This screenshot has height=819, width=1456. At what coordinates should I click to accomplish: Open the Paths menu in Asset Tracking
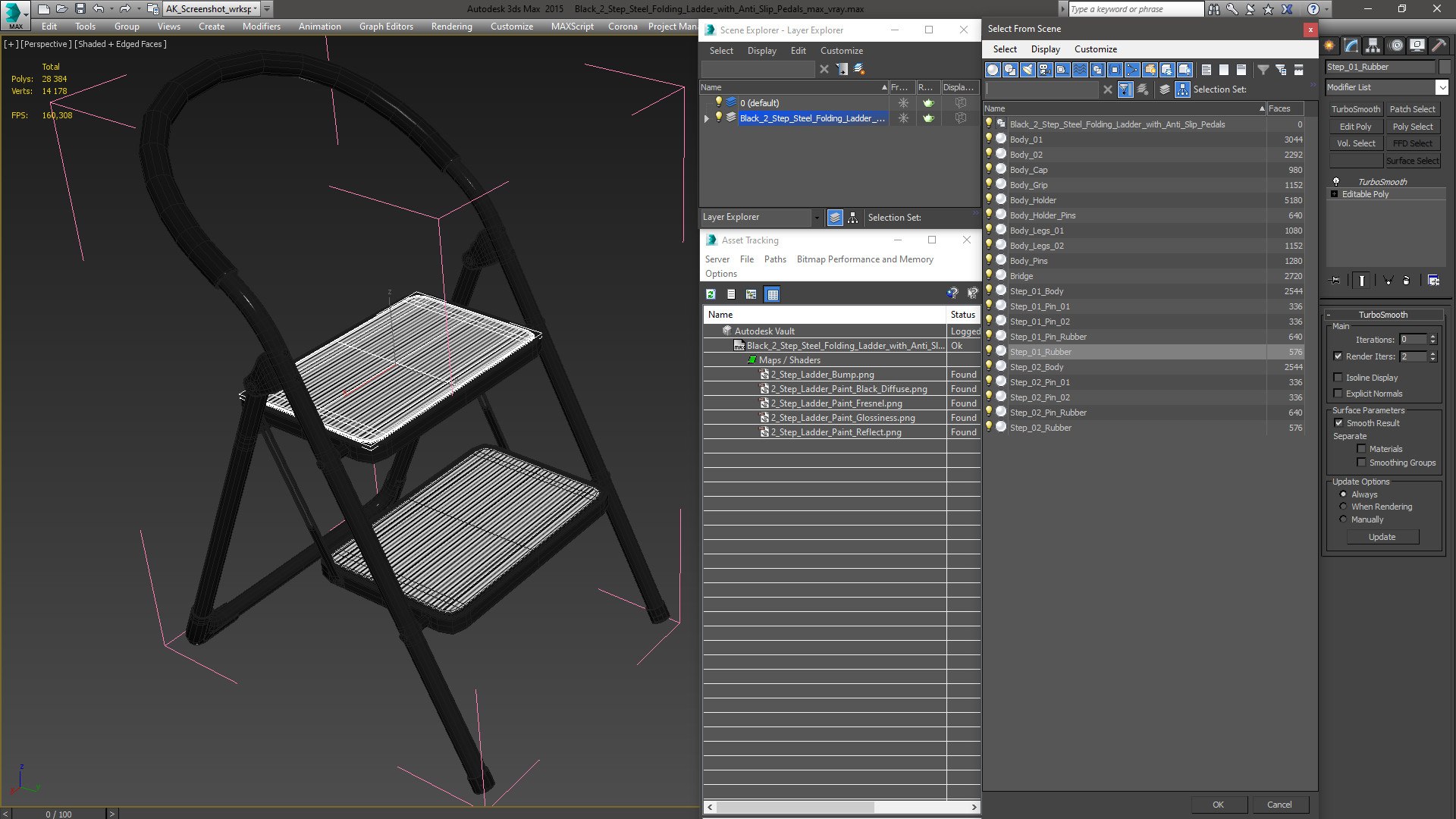click(774, 259)
